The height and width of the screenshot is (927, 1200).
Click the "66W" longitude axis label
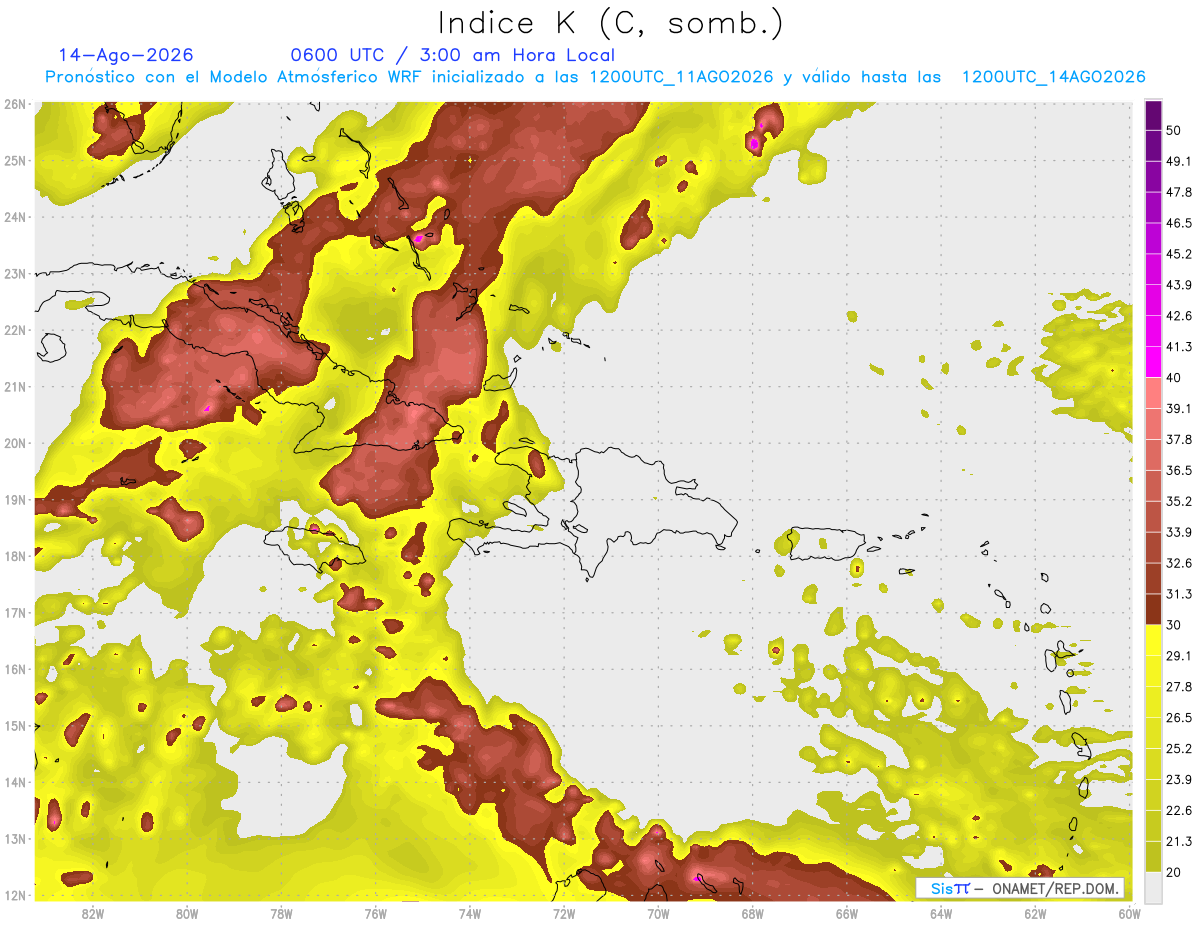coord(846,913)
